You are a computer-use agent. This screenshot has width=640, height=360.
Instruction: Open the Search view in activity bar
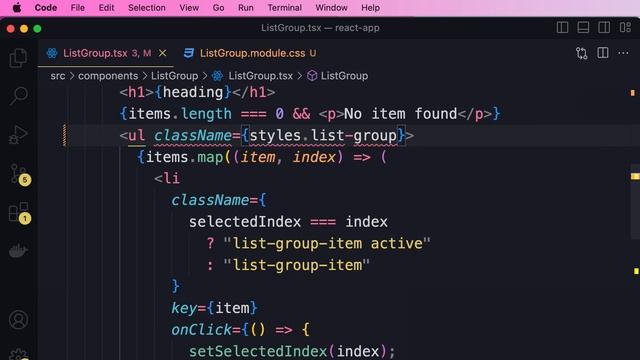[18, 96]
